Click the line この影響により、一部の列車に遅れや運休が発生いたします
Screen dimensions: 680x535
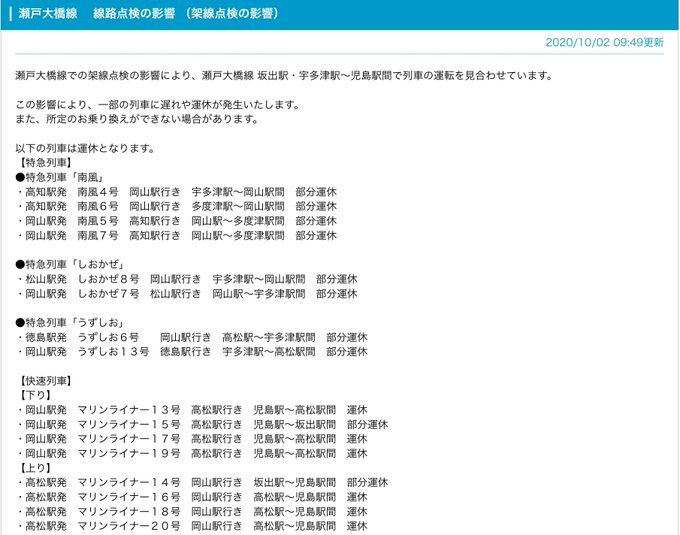[158, 104]
